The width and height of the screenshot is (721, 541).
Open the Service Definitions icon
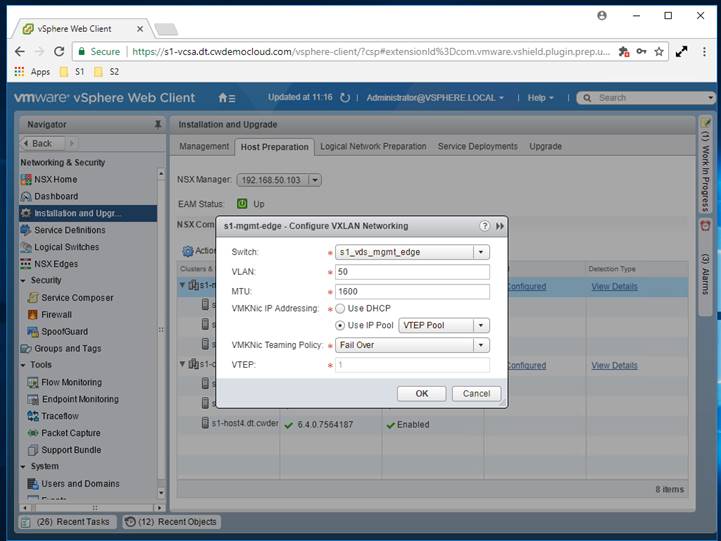pyautogui.click(x=26, y=230)
